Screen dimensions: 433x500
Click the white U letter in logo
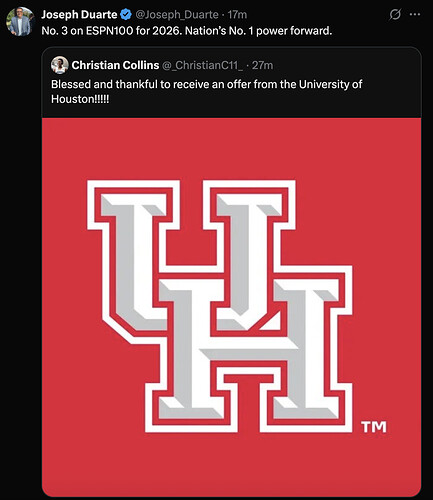[191, 255]
